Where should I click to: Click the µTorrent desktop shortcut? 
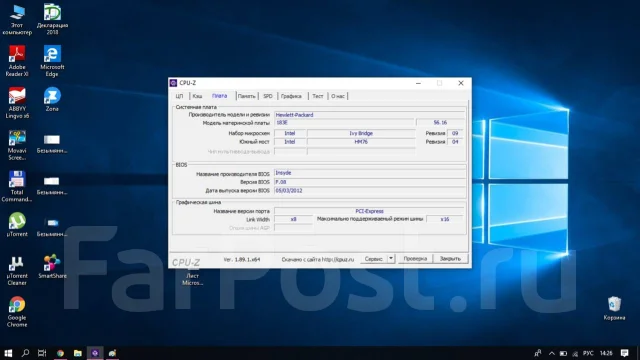point(17,225)
